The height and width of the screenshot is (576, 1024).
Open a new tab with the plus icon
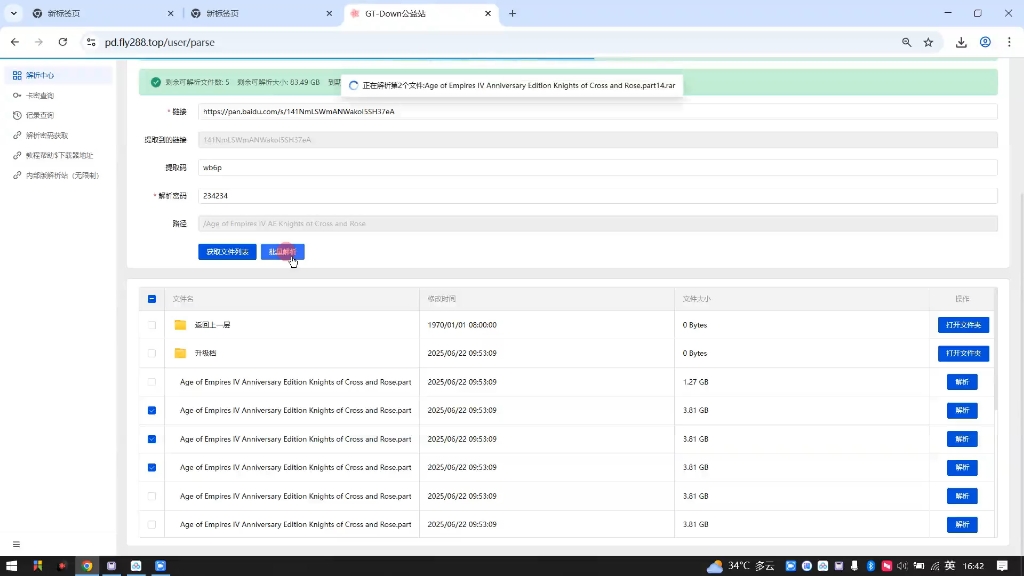pos(512,13)
